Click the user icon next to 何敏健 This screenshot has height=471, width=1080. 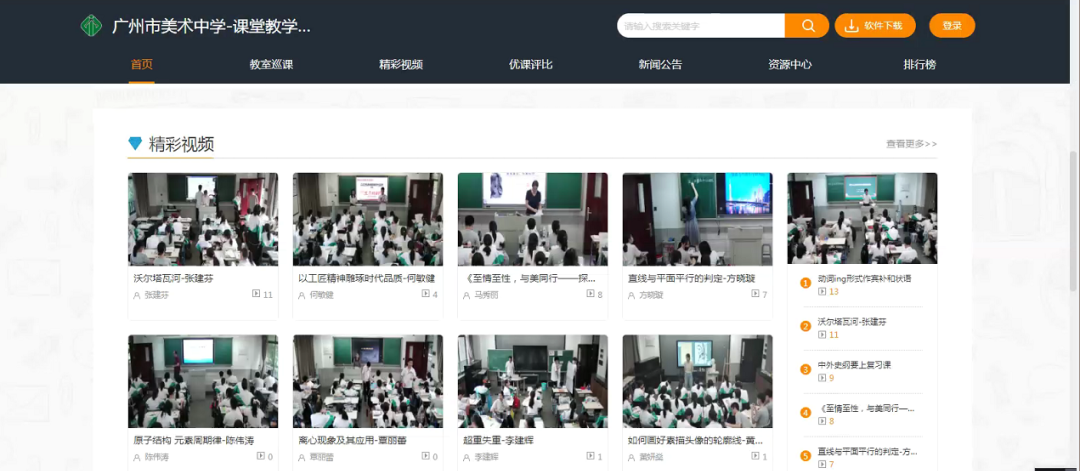click(x=302, y=295)
